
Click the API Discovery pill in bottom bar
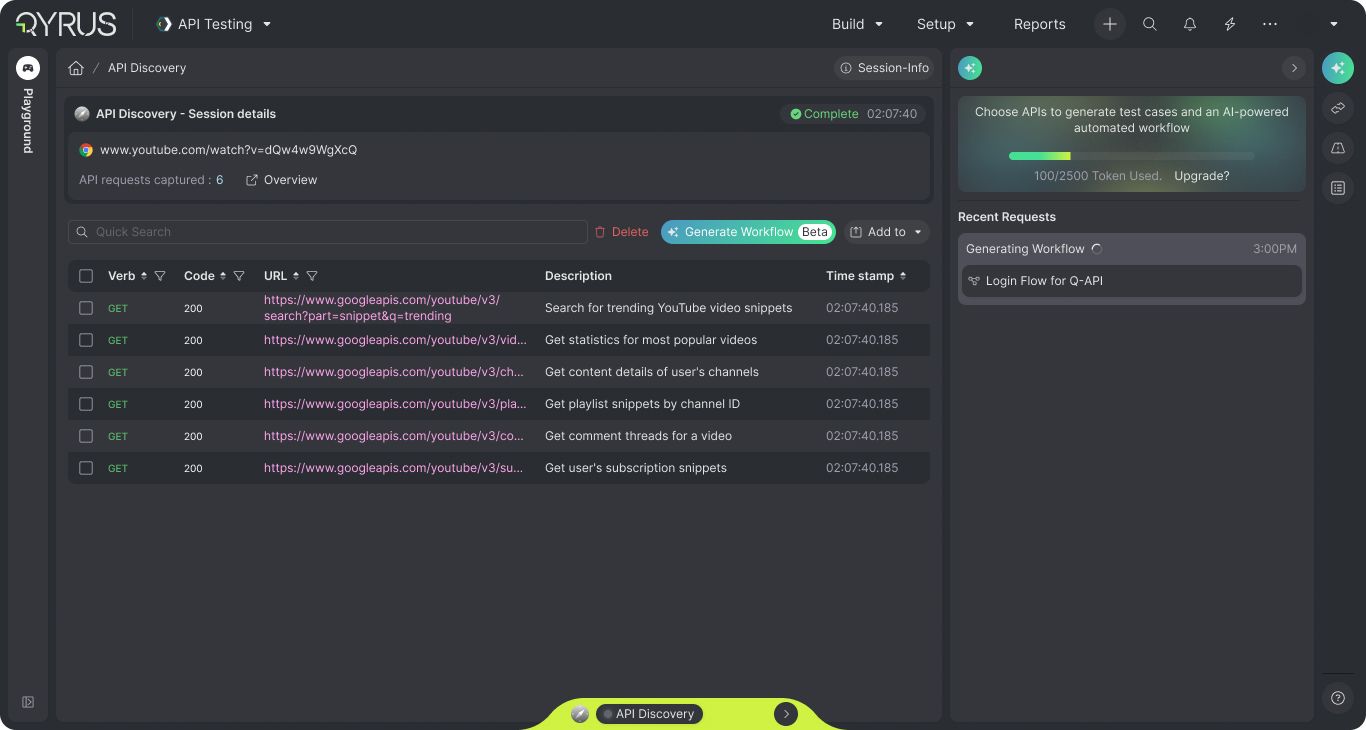click(650, 714)
